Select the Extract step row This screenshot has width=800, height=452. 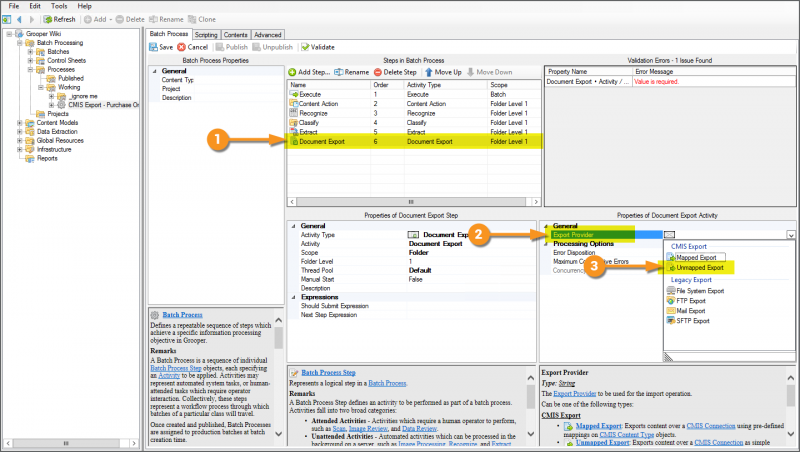414,132
